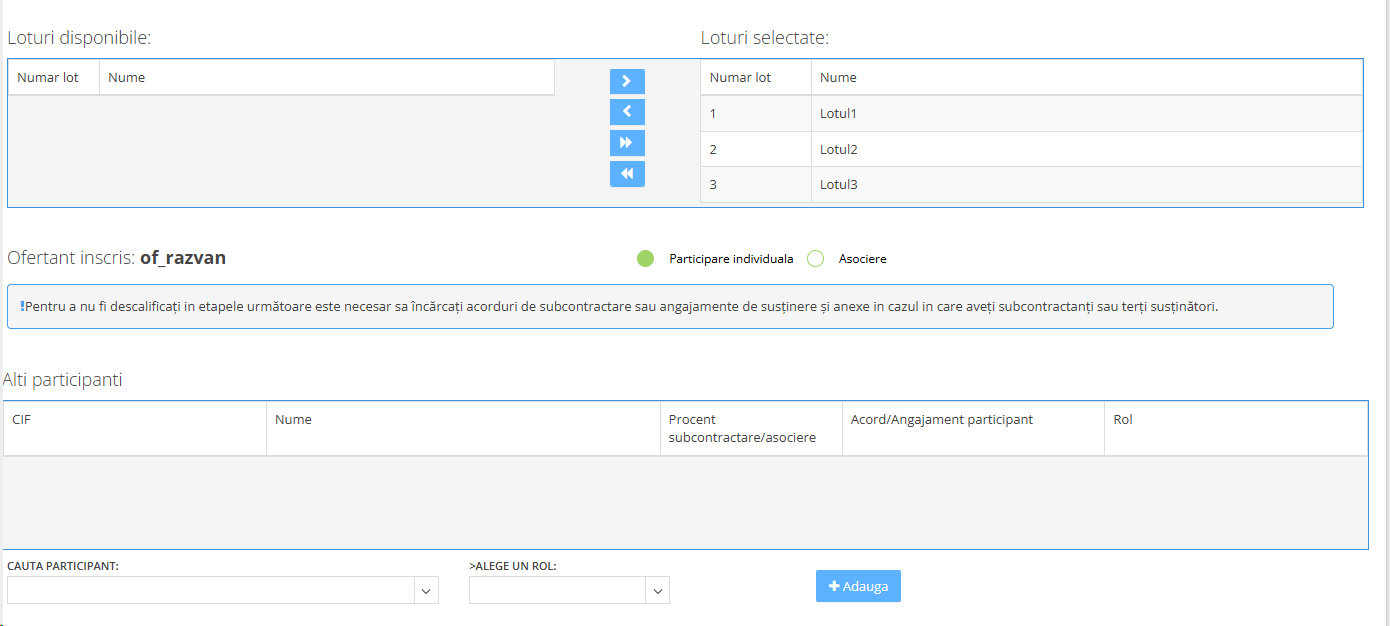Click the move selected lot left arrow
Screen dimensions: 1390x626
(x=627, y=112)
